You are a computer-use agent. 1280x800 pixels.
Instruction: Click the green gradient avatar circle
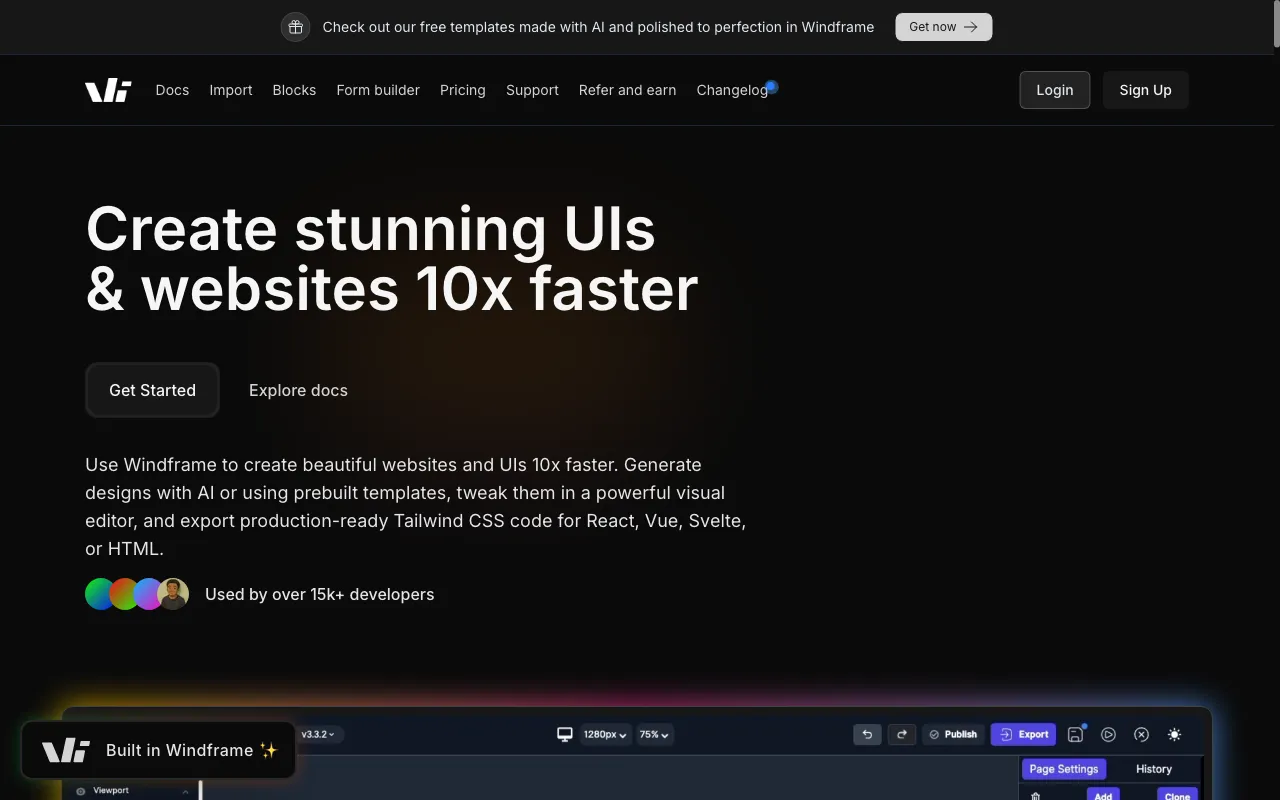98,594
